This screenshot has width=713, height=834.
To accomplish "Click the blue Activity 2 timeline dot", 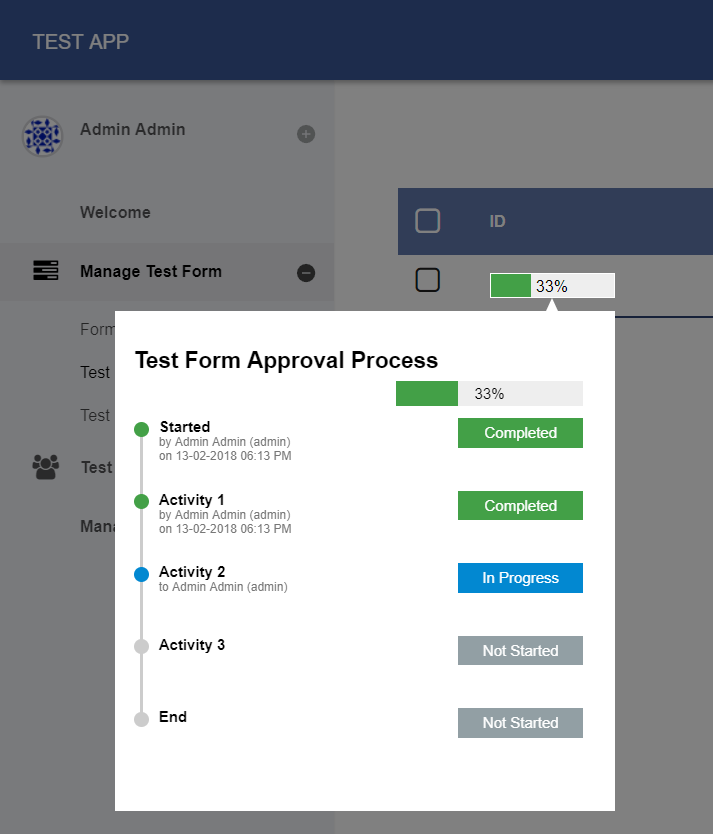I will tap(141, 574).
